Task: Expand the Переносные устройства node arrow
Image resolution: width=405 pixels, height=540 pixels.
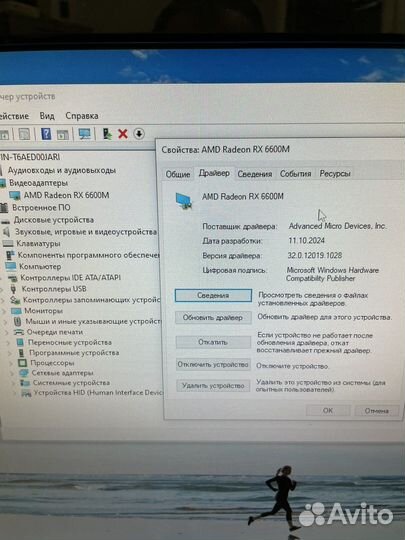Action: [x=9, y=343]
